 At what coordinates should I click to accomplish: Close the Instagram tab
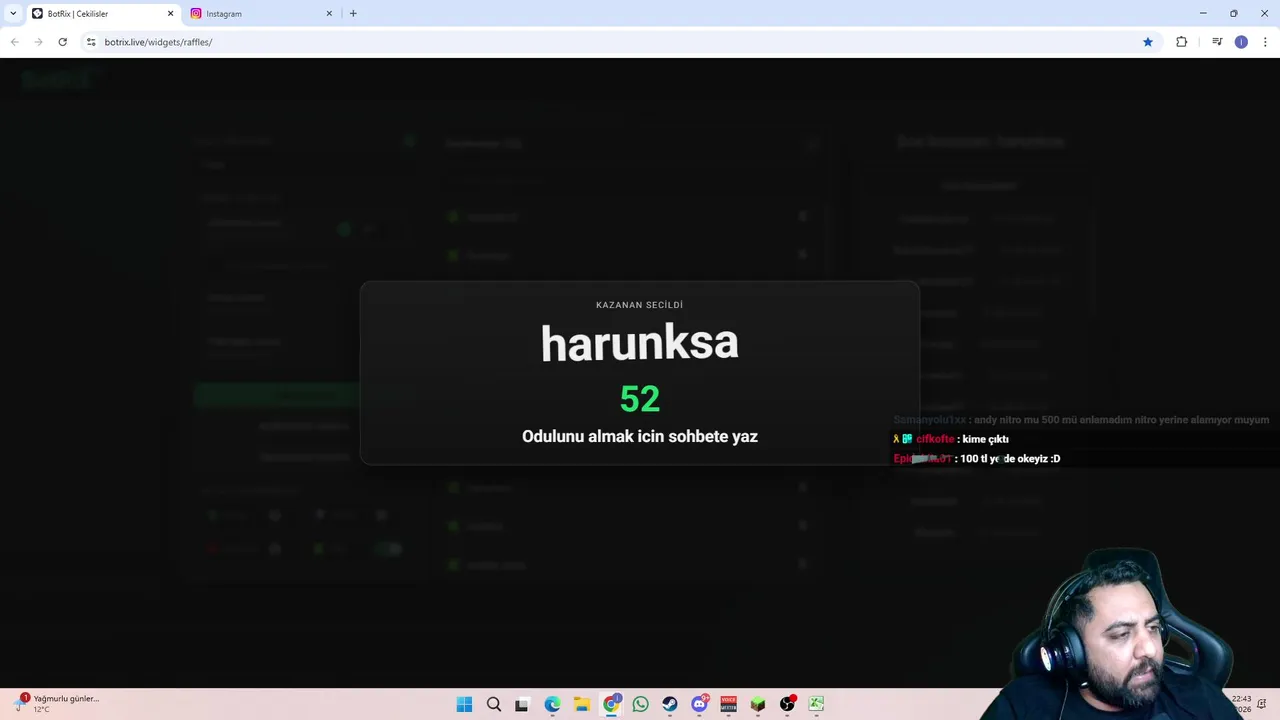pyautogui.click(x=329, y=14)
